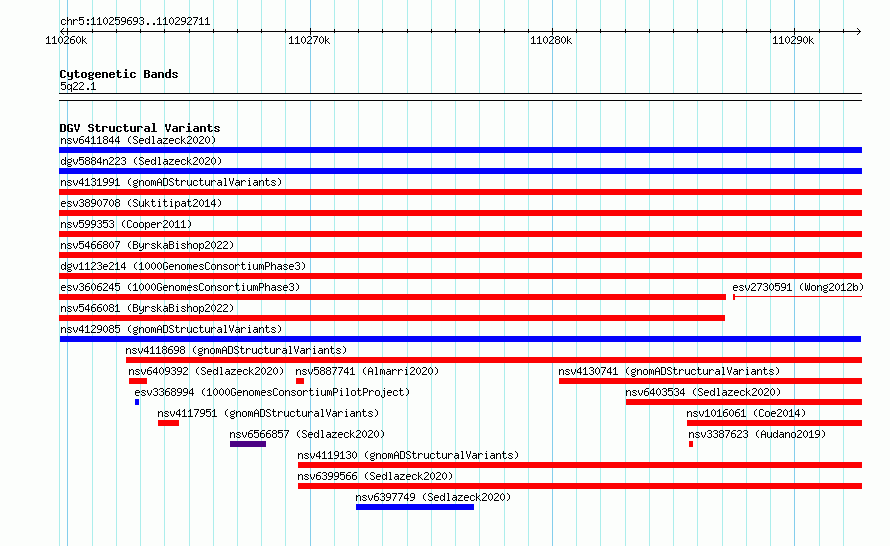Click the nsv1016061 (Coe2014) label
The height and width of the screenshot is (546, 890).
pos(746,413)
